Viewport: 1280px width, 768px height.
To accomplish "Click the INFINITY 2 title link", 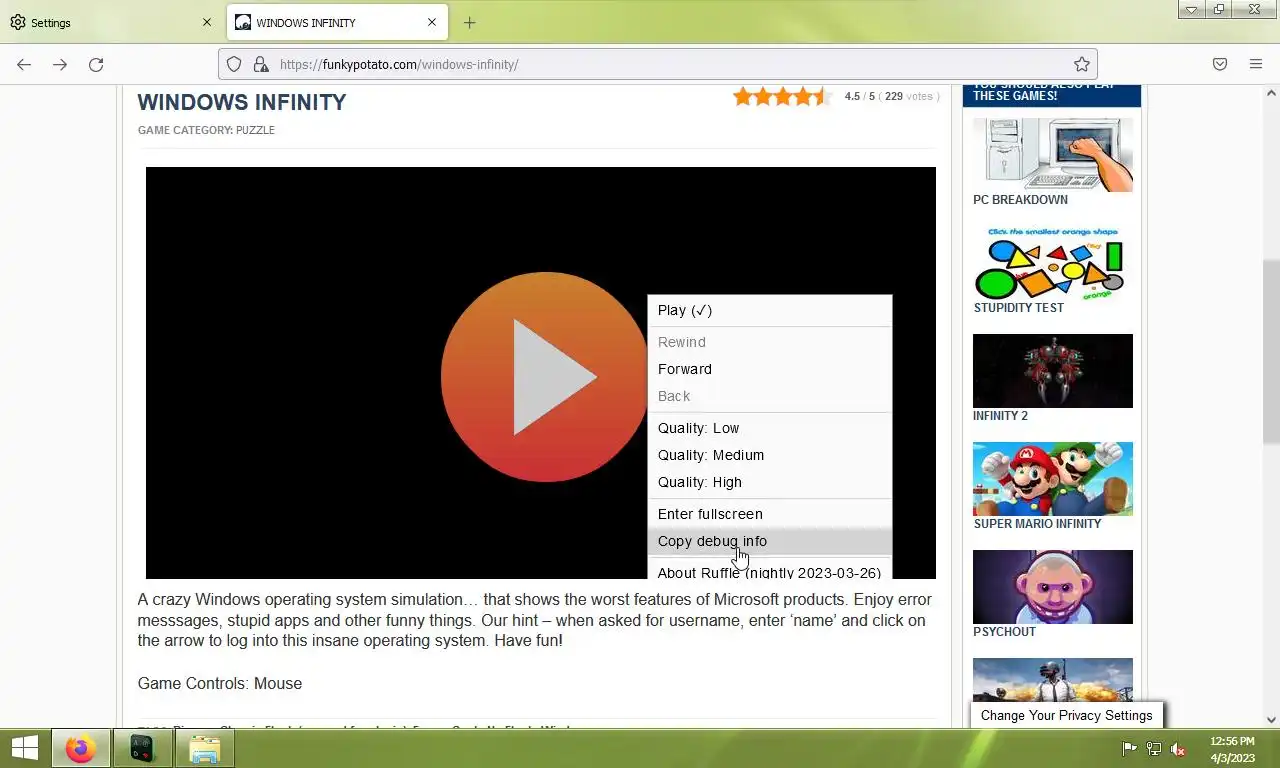I will pos(1000,416).
